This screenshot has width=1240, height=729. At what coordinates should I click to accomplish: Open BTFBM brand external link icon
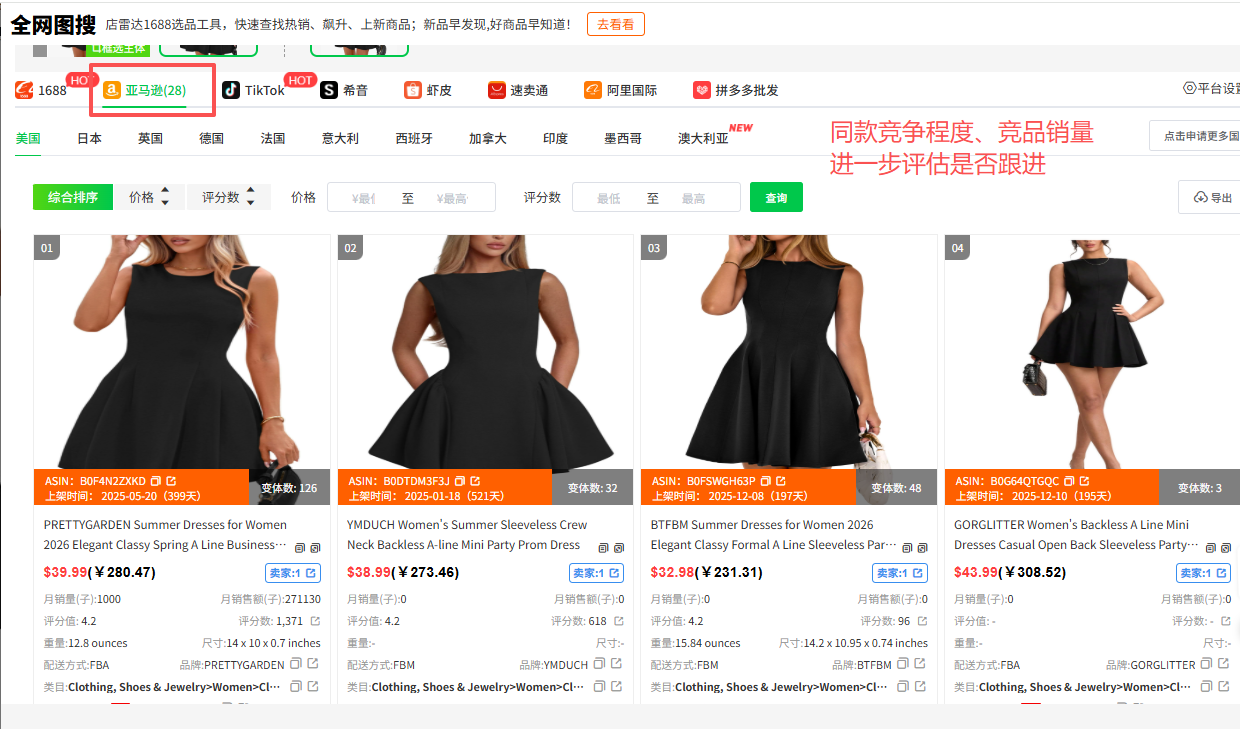pyautogui.click(x=921, y=664)
